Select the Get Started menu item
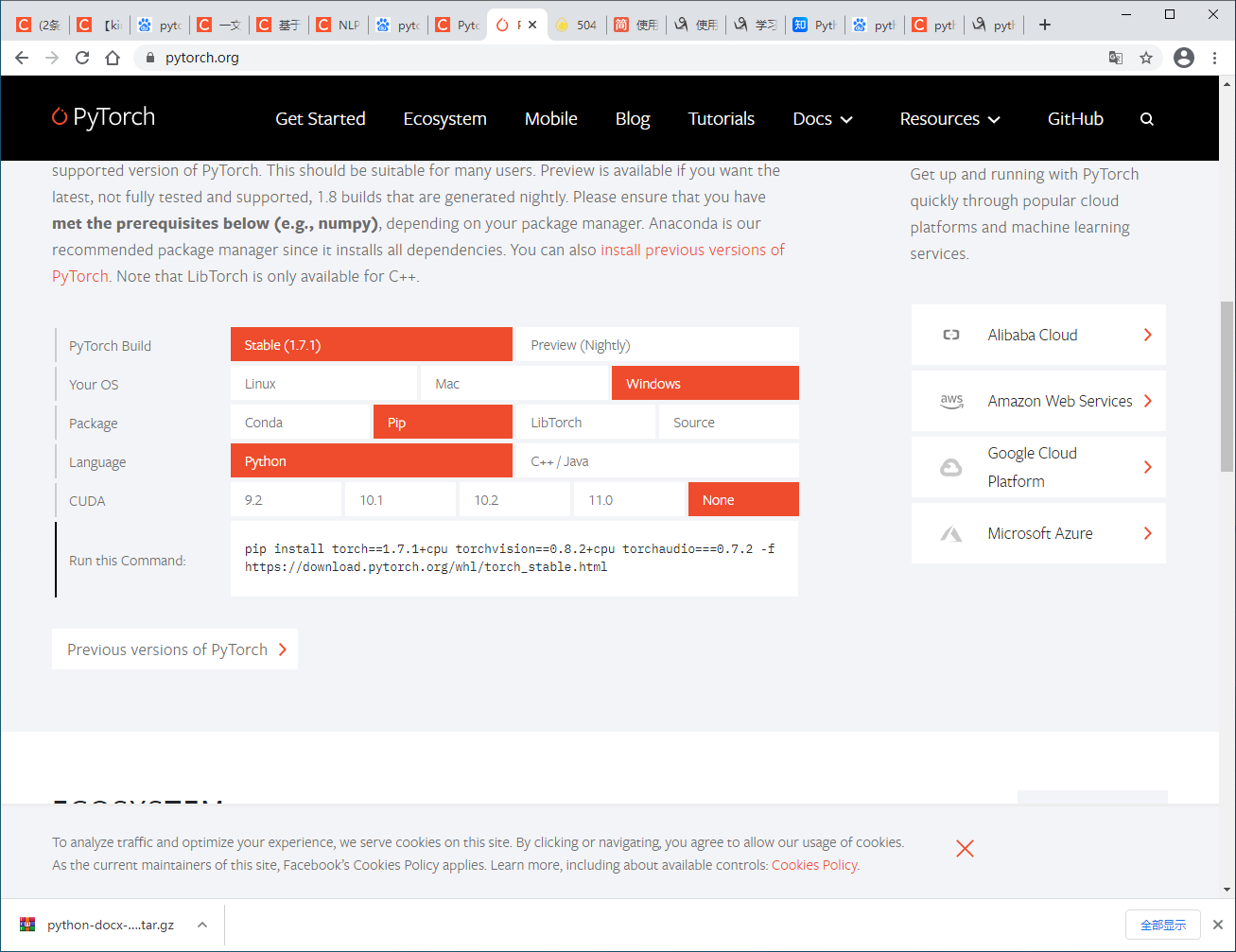 [321, 118]
